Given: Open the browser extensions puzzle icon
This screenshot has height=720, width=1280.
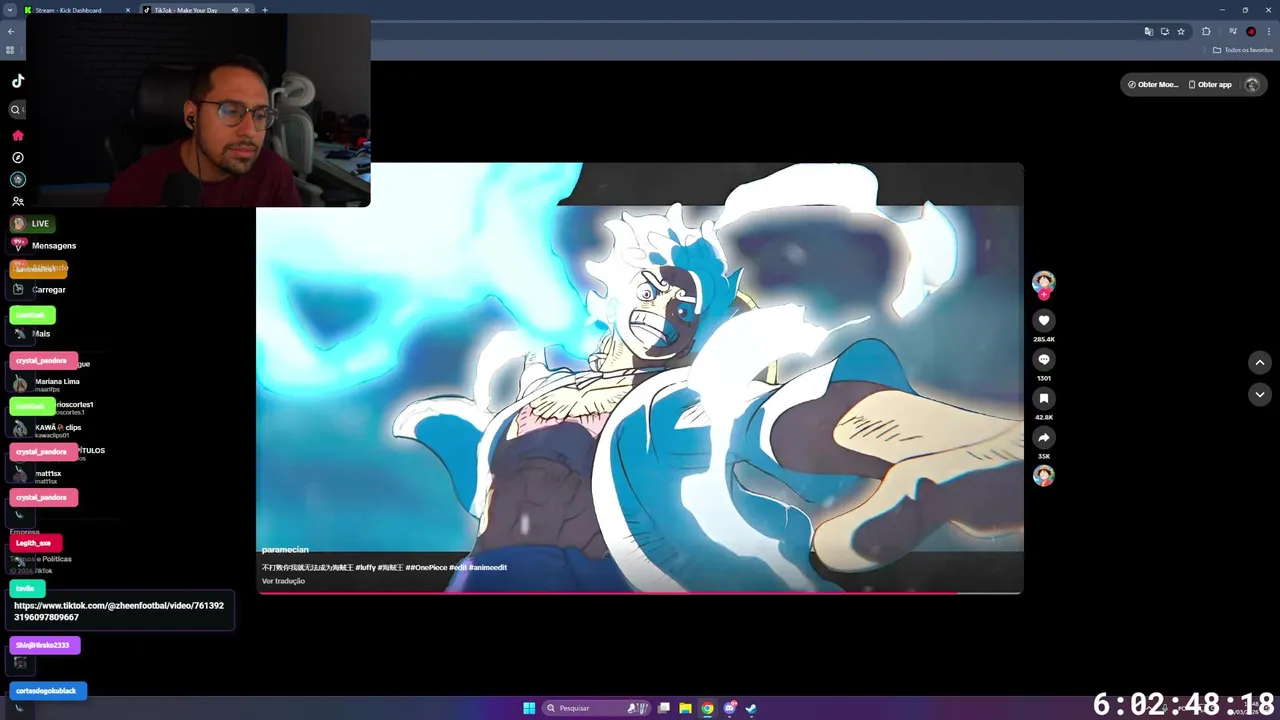Looking at the screenshot, I should click(x=1206, y=31).
